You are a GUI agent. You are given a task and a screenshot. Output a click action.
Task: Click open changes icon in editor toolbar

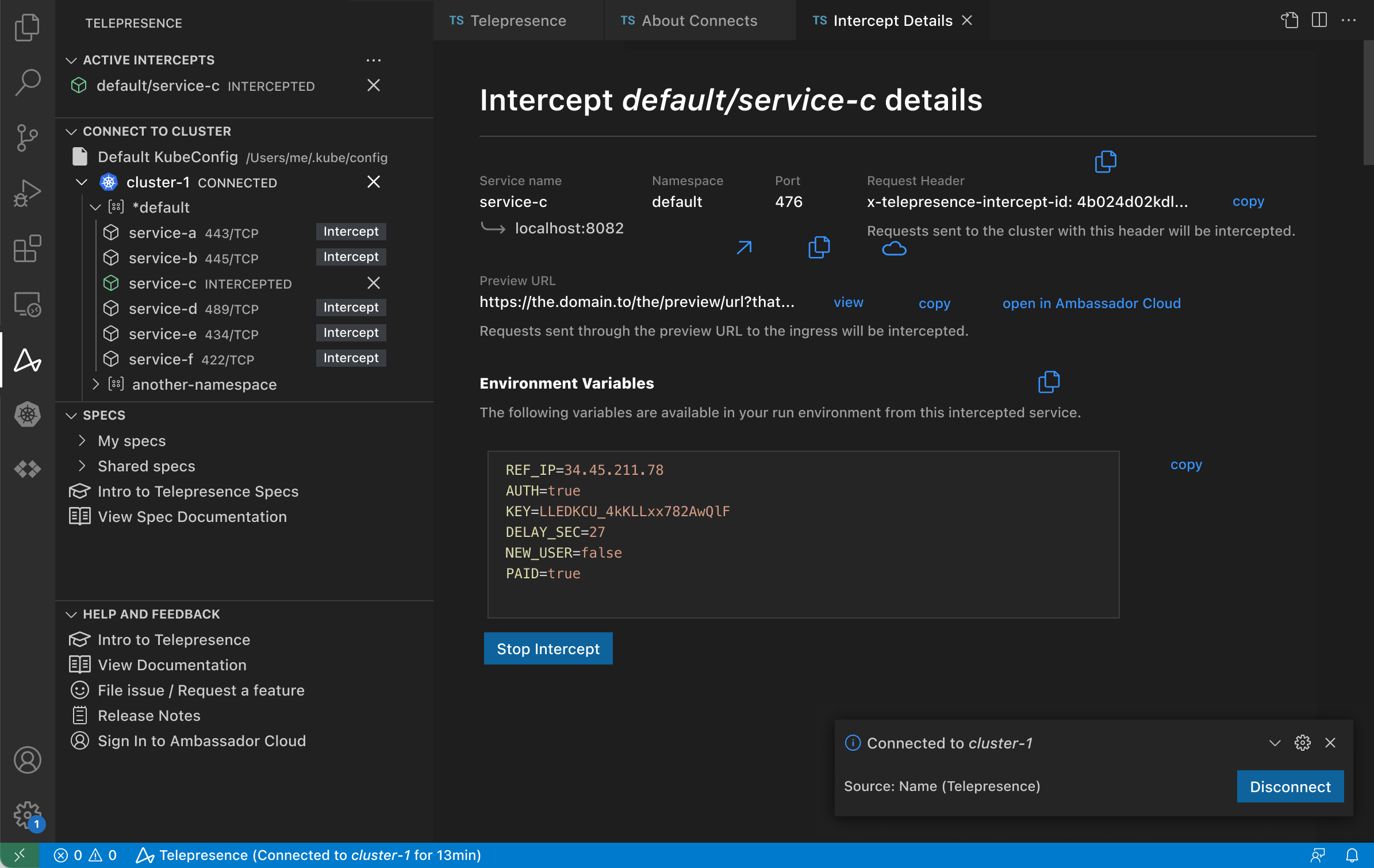(x=1289, y=20)
